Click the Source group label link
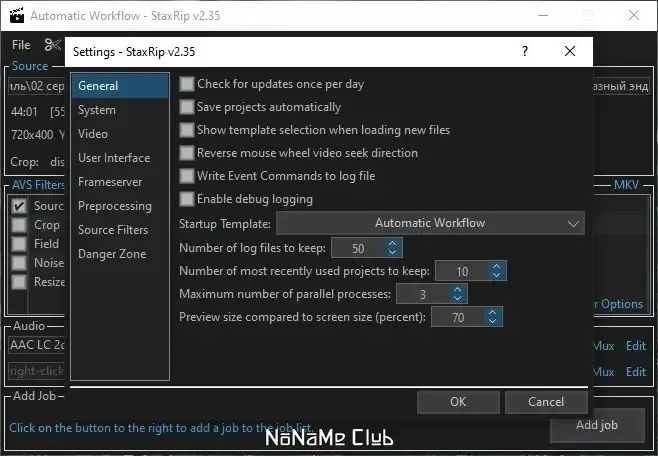The height and width of the screenshot is (456, 658). 30,66
